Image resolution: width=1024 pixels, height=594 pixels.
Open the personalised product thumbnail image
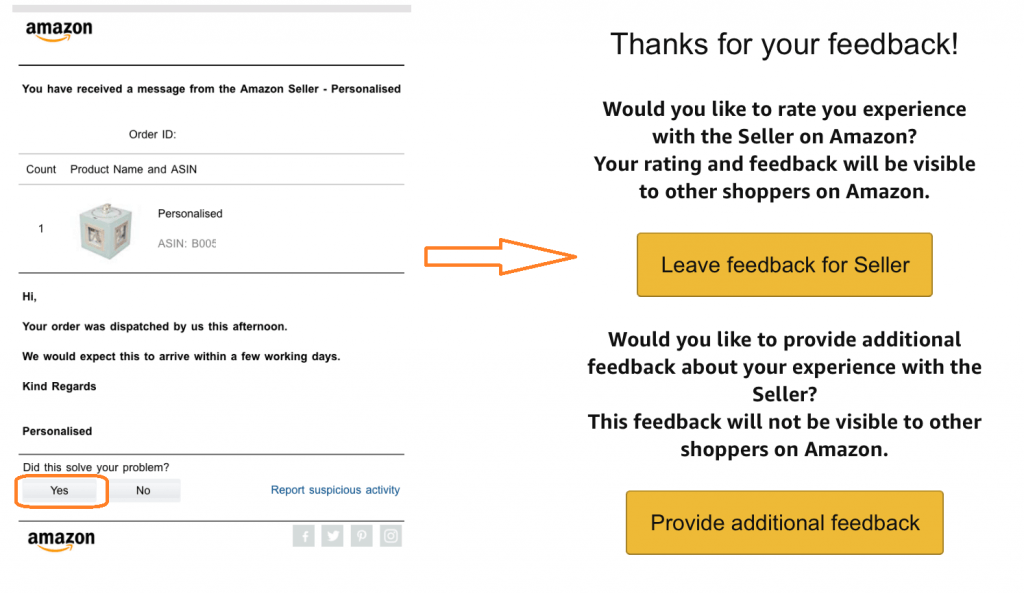tap(107, 229)
